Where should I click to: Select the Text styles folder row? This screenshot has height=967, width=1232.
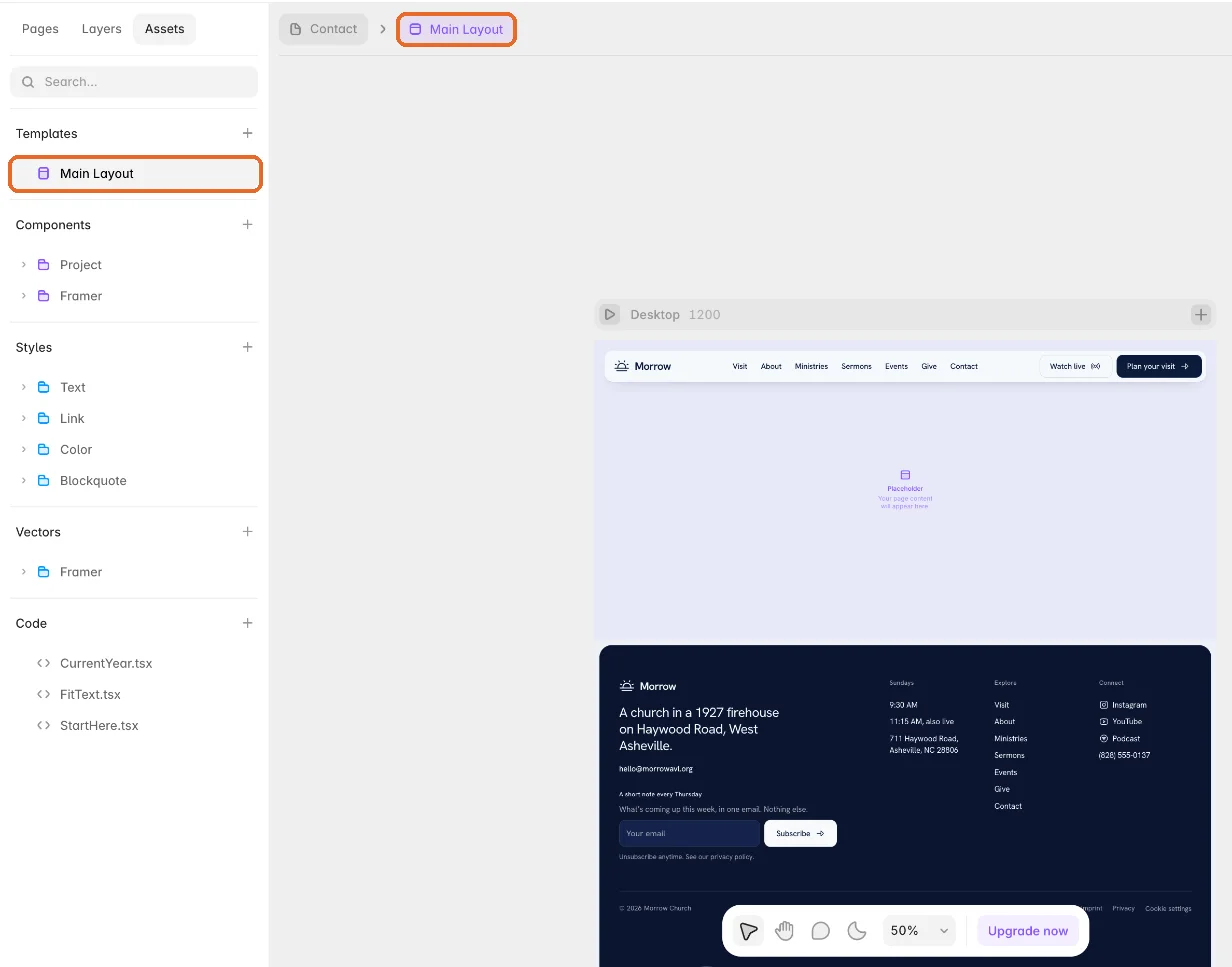(134, 387)
